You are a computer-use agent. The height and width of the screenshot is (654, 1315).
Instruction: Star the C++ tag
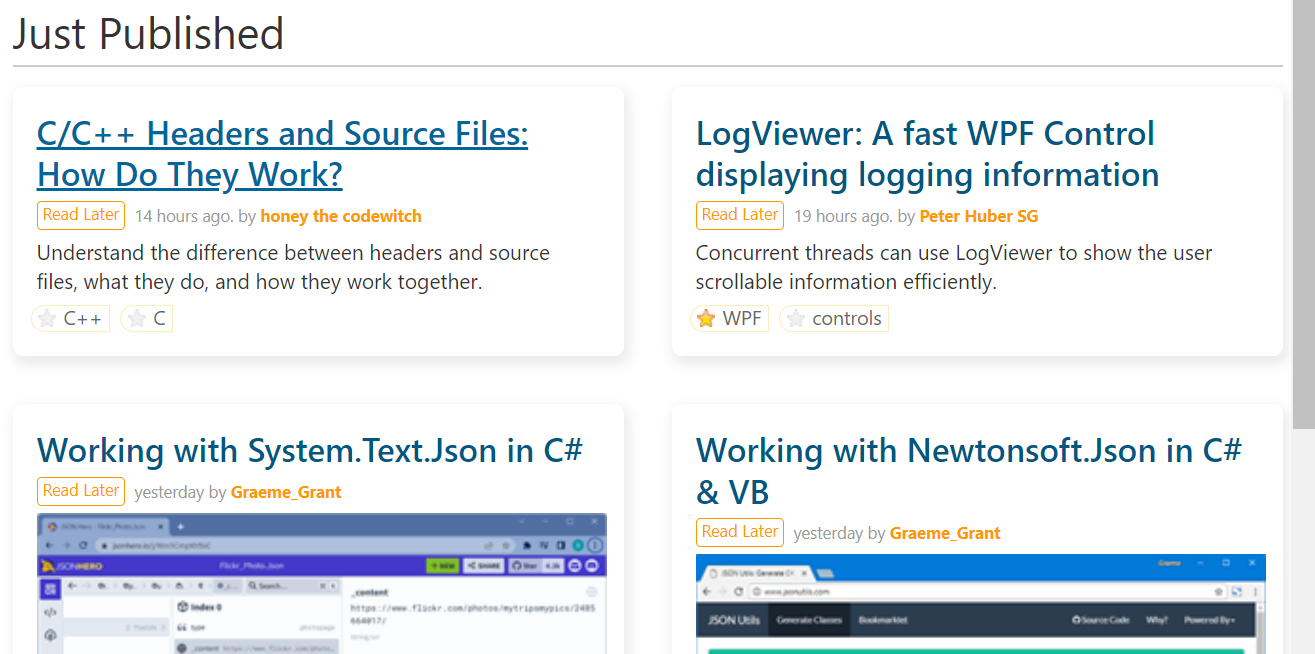47,319
